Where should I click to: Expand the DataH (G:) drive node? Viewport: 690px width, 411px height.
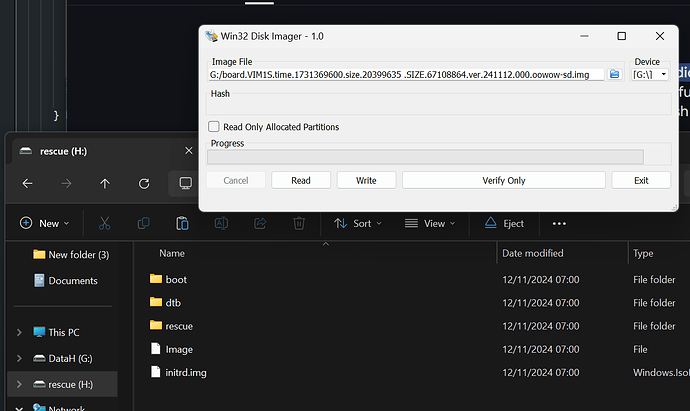click(19, 358)
